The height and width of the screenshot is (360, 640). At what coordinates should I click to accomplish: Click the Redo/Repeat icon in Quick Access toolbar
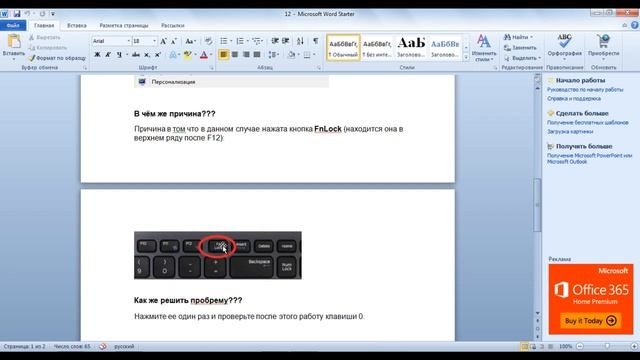(42, 14)
